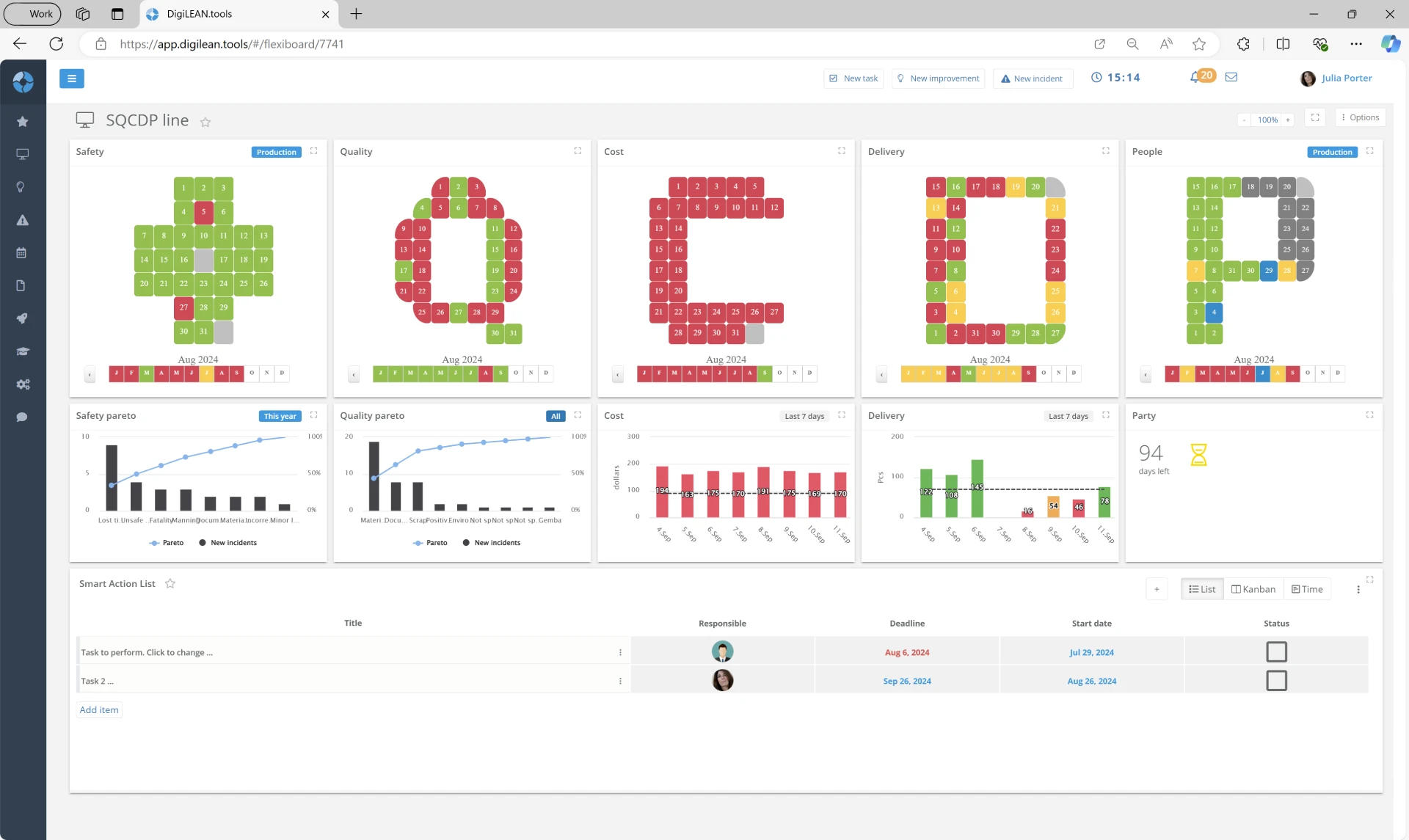Open the calendar icon in sidebar
This screenshot has height=840, width=1409.
21,253
